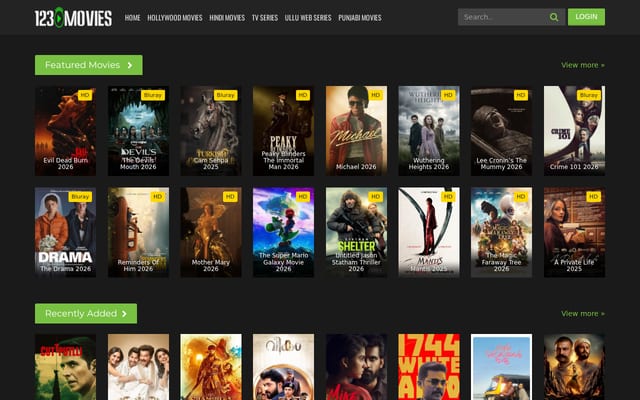Click the search magnifier icon
Viewport: 640px width, 400px height.
point(554,17)
